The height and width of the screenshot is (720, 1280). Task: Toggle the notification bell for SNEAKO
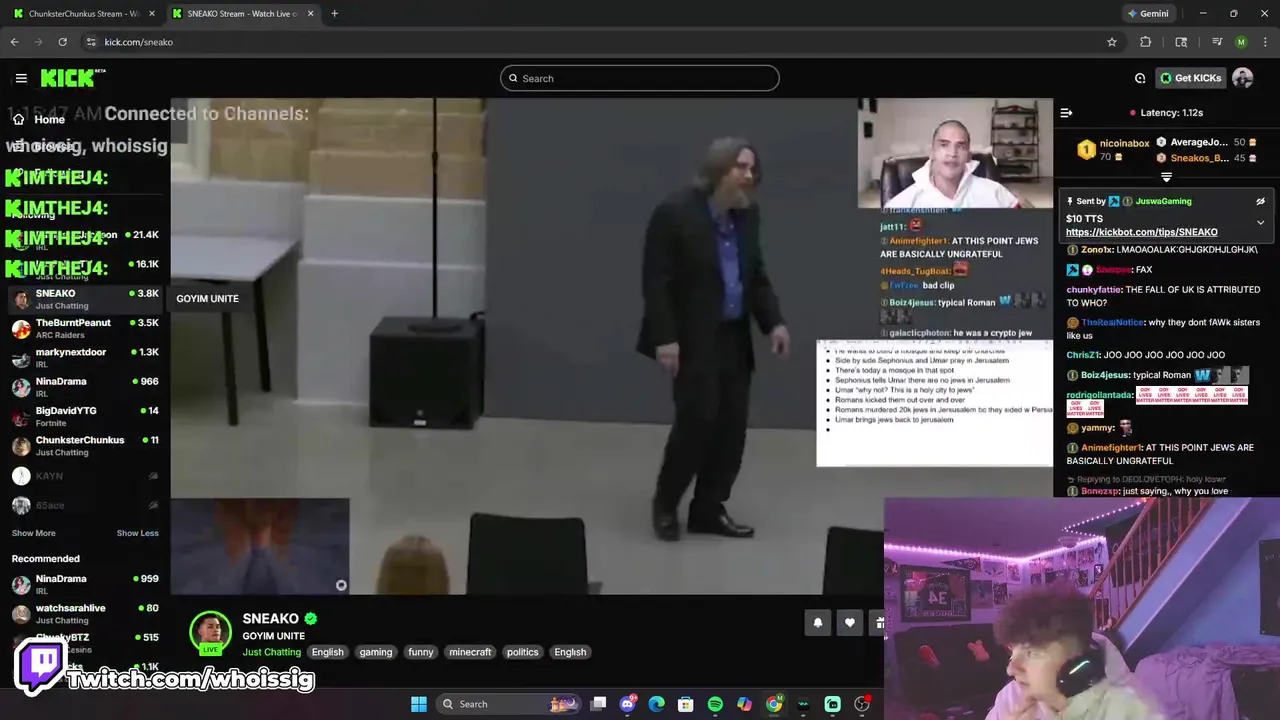(x=817, y=623)
